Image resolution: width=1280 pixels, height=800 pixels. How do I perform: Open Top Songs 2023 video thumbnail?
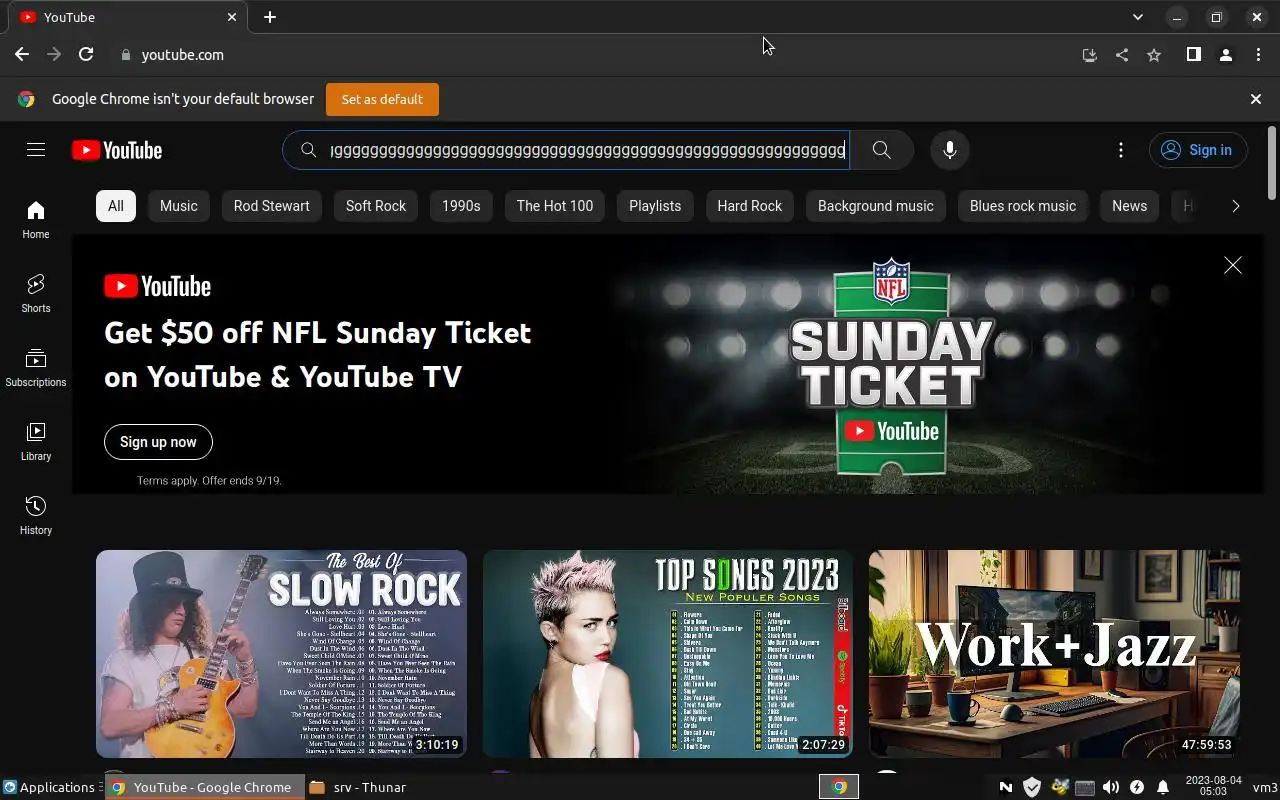coord(668,653)
